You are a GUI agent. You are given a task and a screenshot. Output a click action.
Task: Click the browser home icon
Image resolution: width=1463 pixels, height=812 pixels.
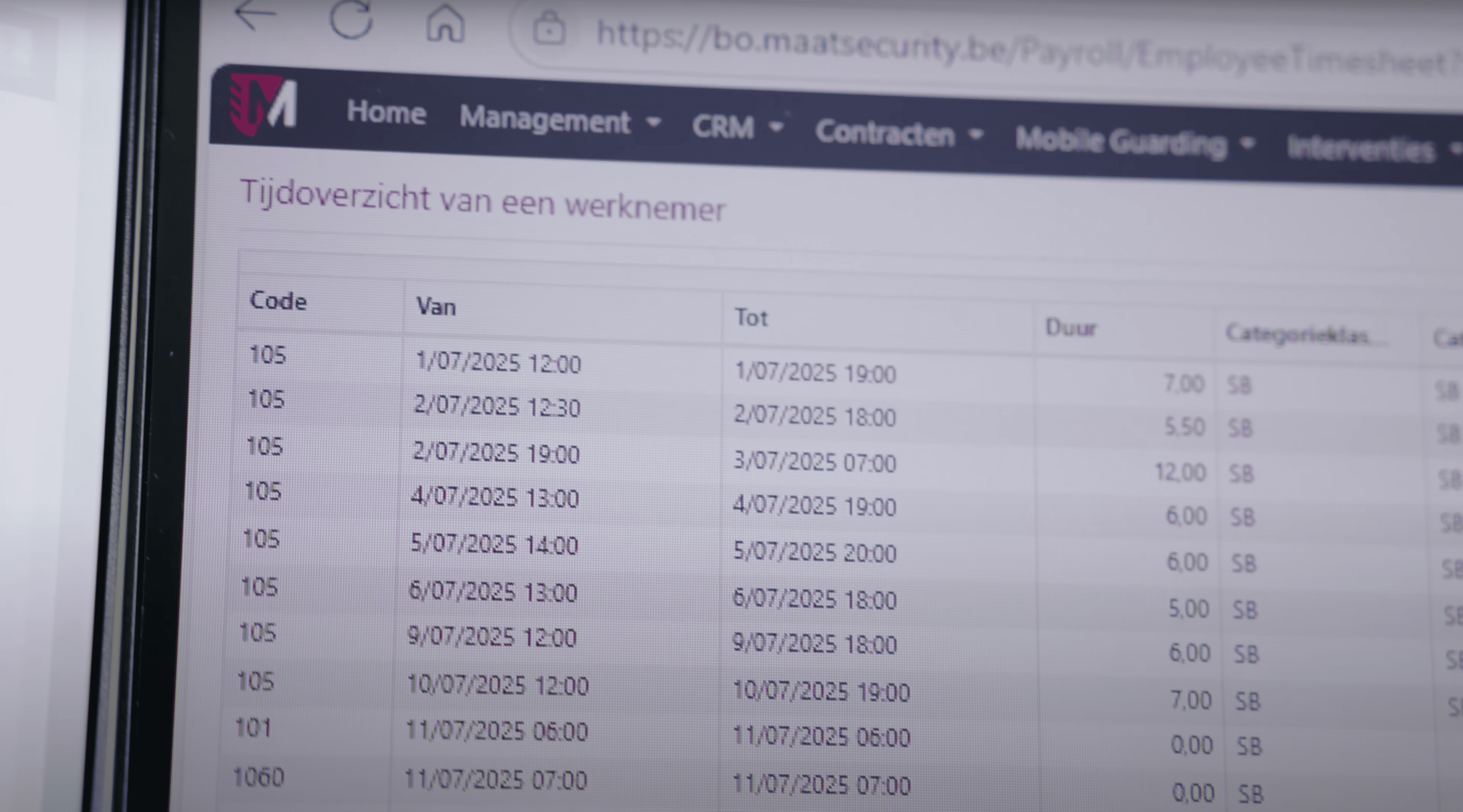click(x=445, y=25)
